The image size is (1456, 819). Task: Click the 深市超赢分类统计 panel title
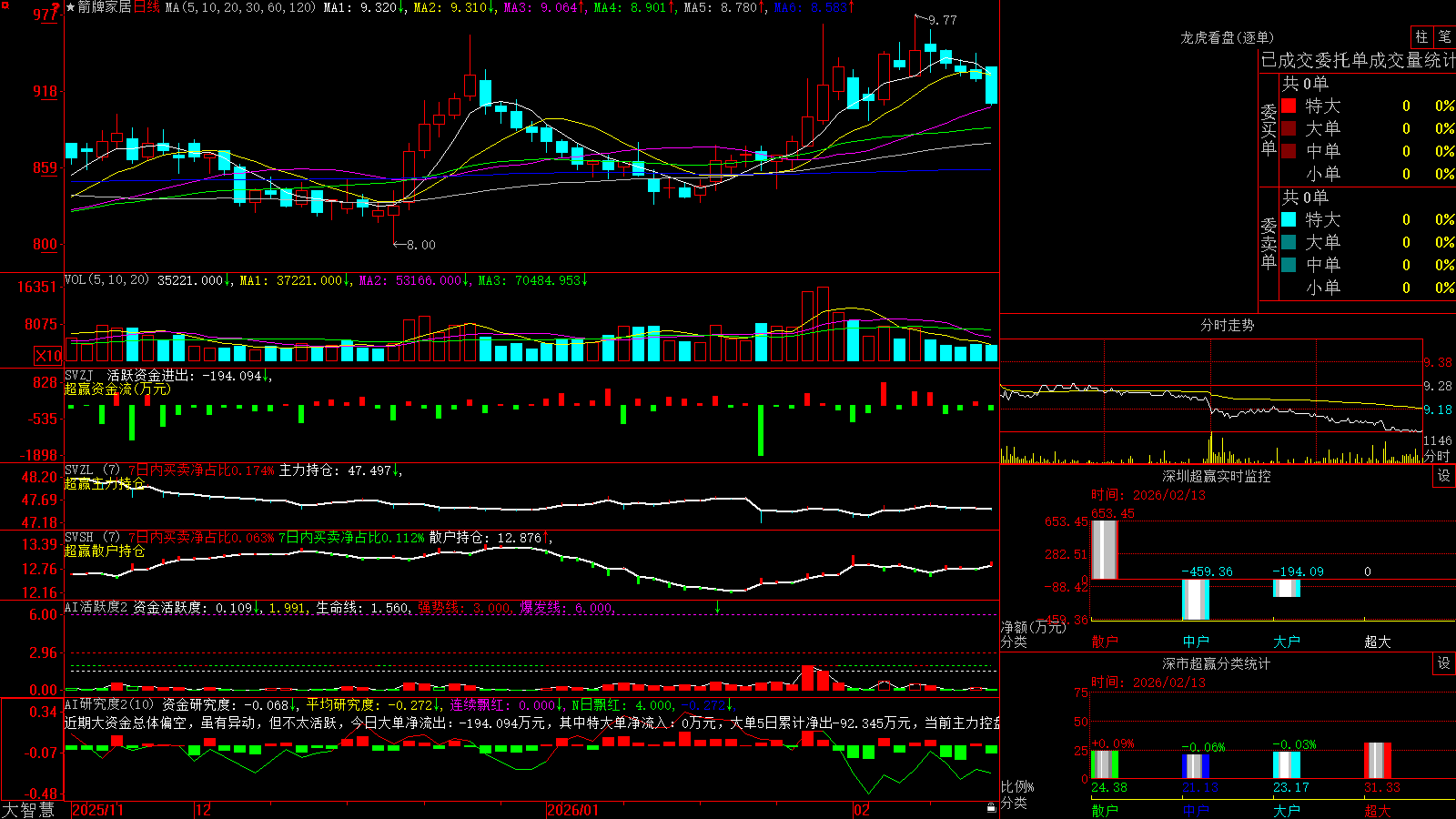coord(1216,663)
